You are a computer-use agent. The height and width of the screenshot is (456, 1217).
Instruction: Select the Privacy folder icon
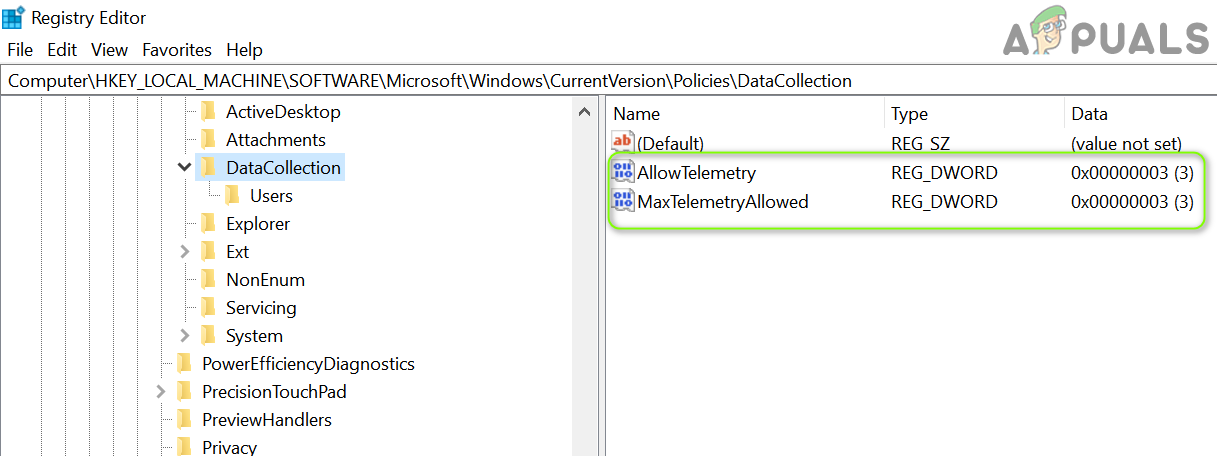(184, 447)
